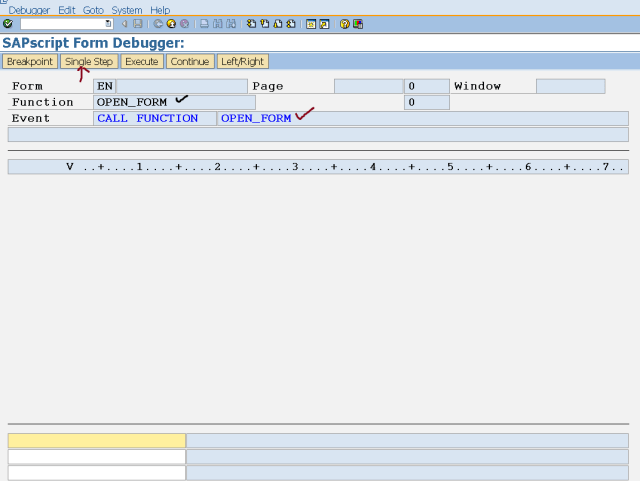Click the Create New Session icon
Viewport: 640px width, 481px height.
311,23
